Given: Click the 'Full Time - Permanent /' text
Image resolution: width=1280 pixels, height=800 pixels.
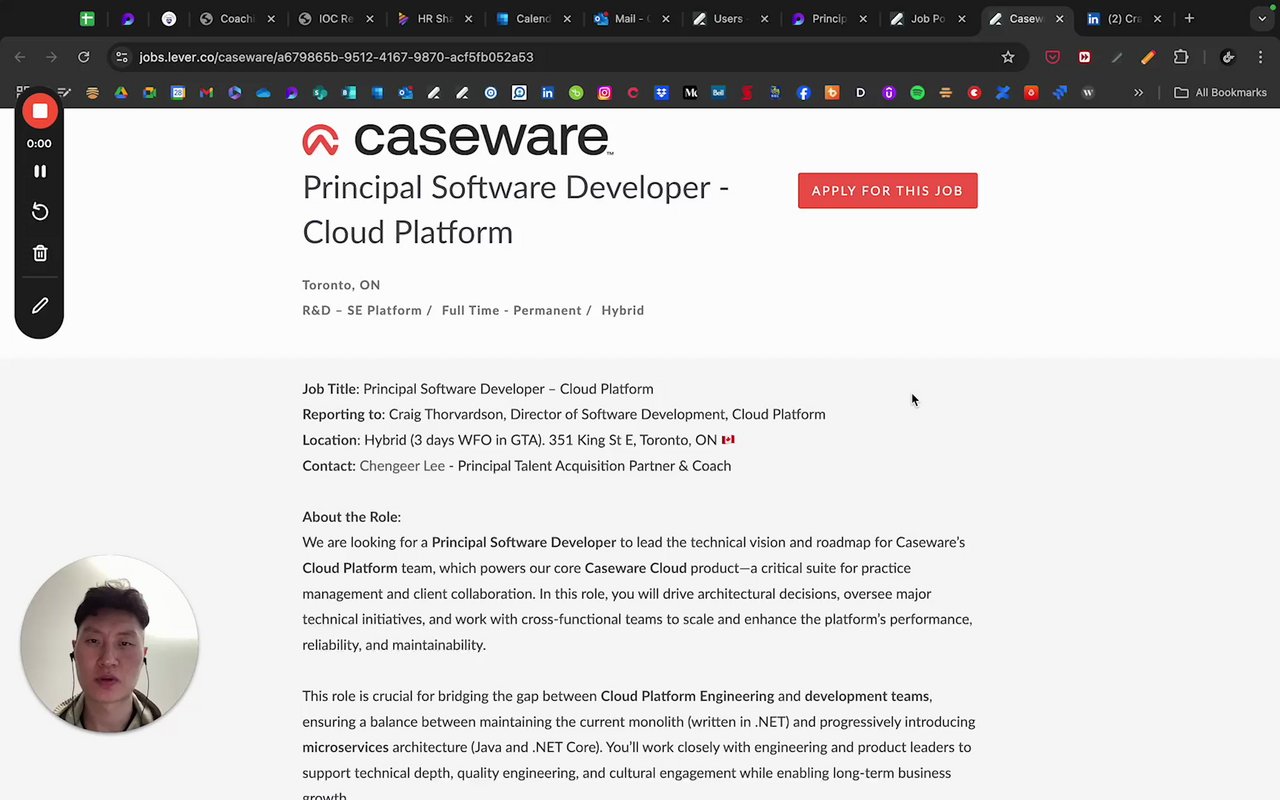Looking at the screenshot, I should click(517, 310).
